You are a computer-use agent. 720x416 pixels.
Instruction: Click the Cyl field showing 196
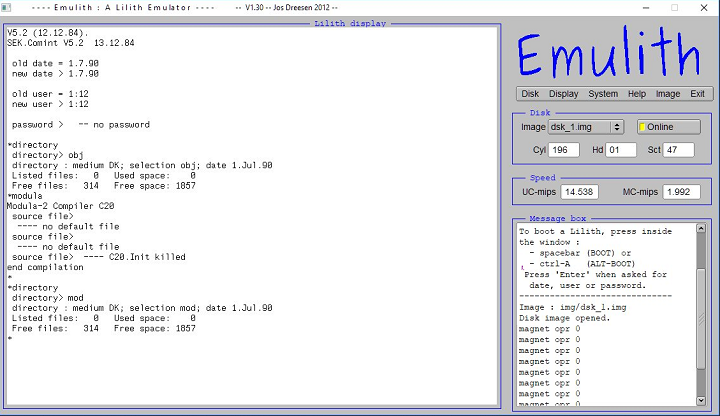coord(563,150)
